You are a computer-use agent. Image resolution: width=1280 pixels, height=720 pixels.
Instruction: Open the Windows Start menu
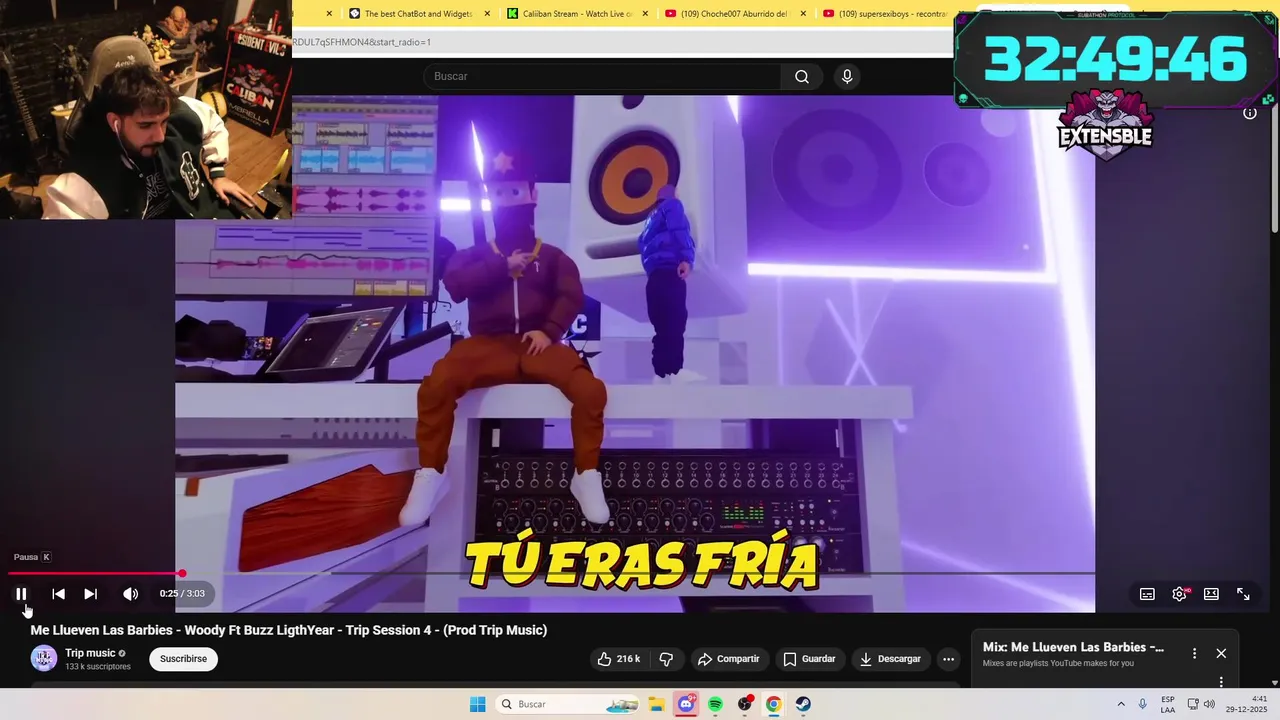point(478,704)
